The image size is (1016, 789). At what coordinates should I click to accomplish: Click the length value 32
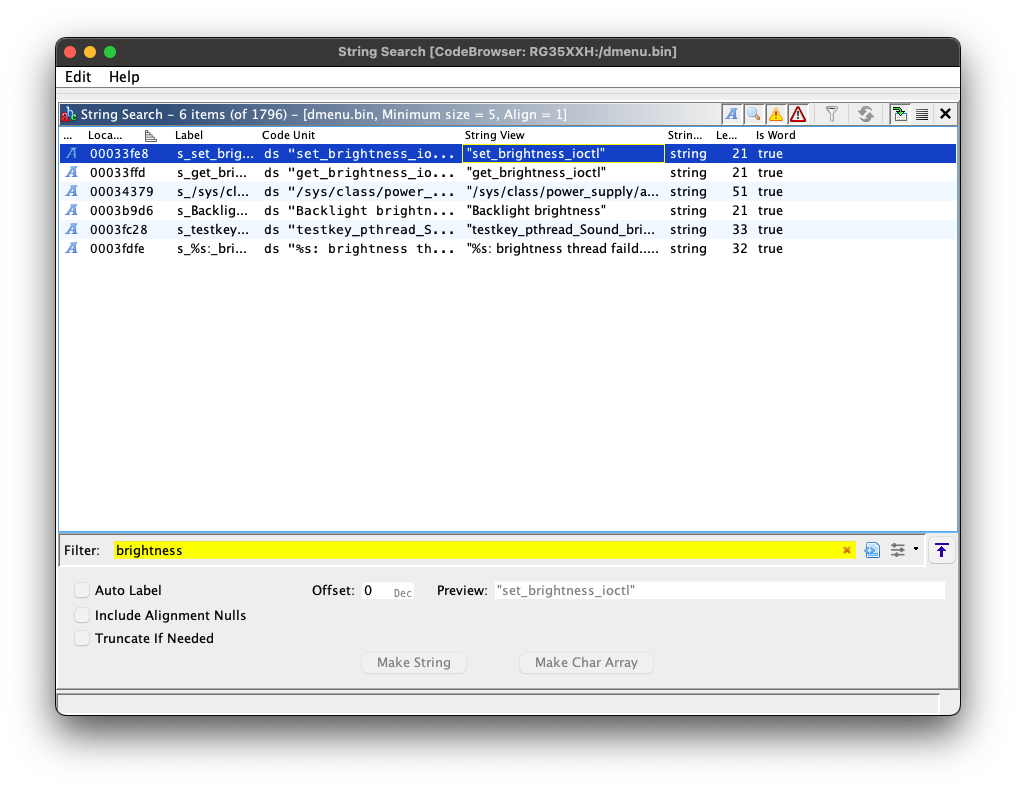pos(739,248)
